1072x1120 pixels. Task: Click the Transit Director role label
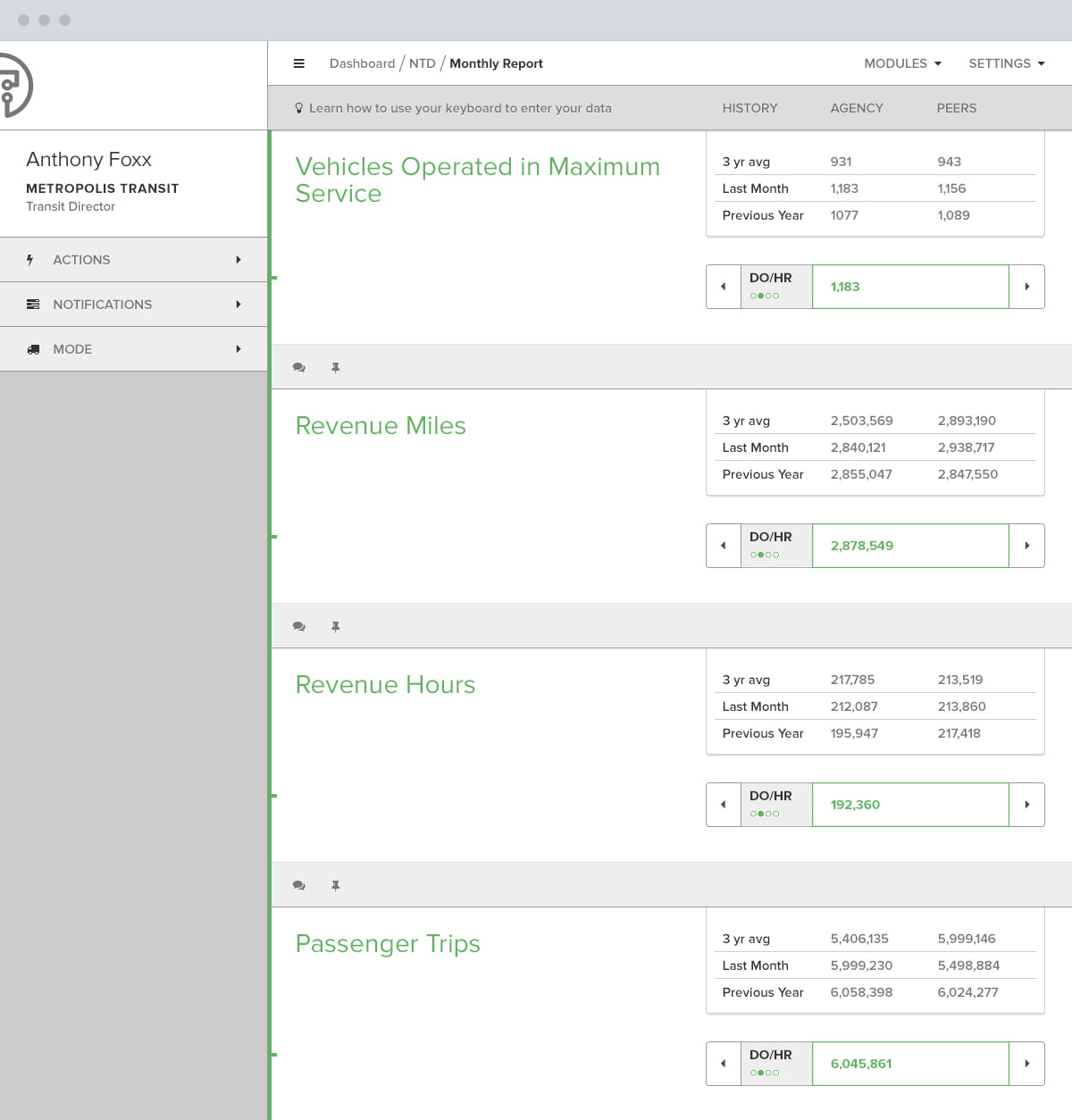pos(71,206)
